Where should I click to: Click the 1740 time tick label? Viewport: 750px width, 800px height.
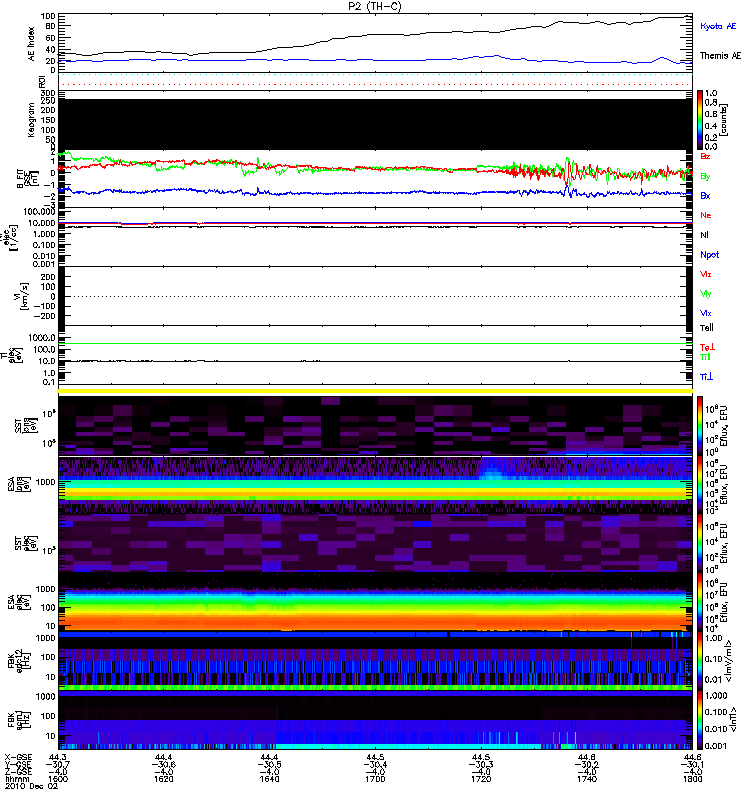[587, 779]
